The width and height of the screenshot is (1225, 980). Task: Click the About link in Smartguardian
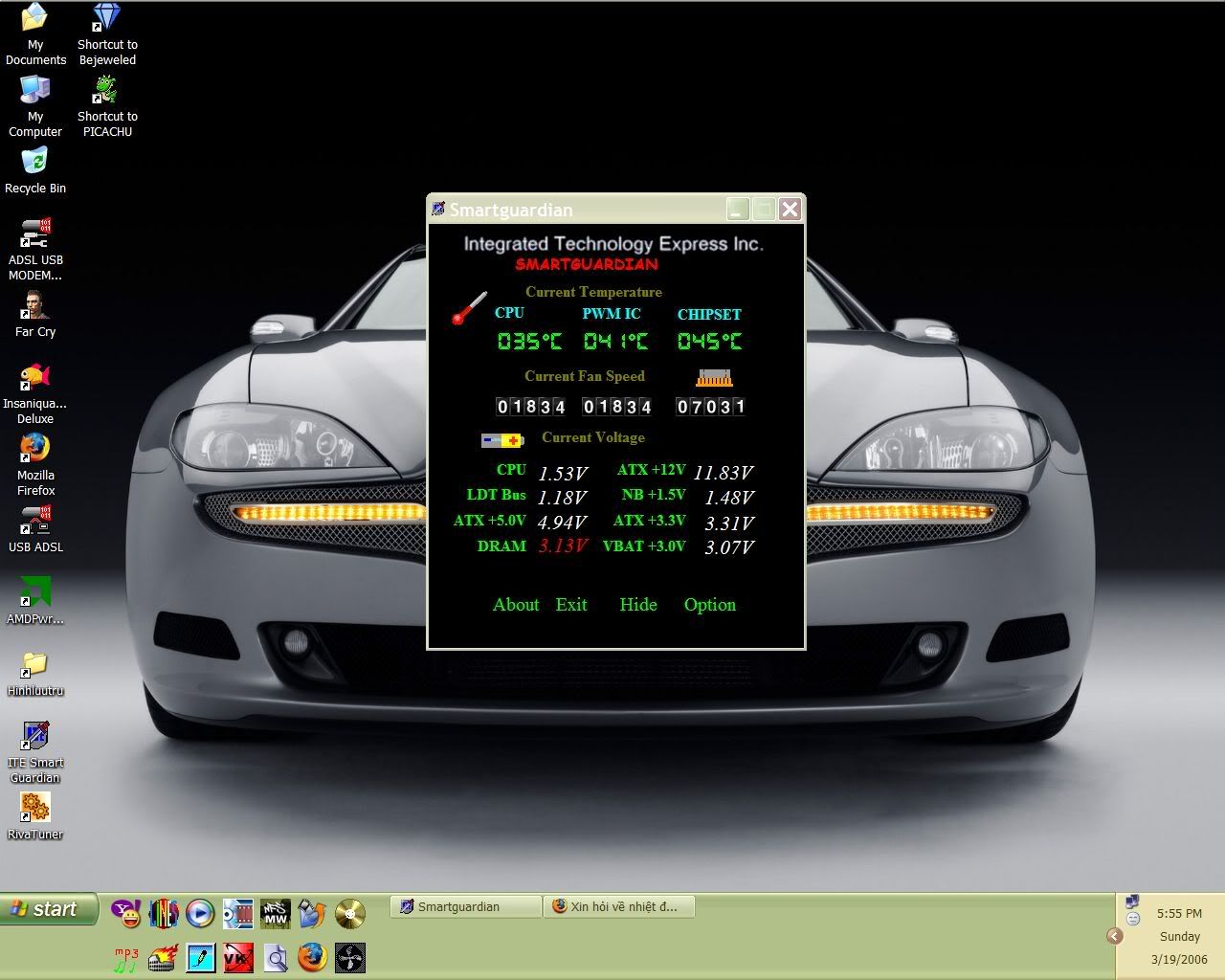pos(516,605)
